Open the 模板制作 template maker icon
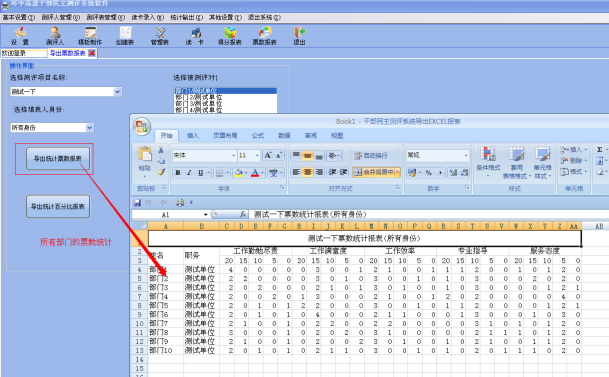 tap(90, 36)
